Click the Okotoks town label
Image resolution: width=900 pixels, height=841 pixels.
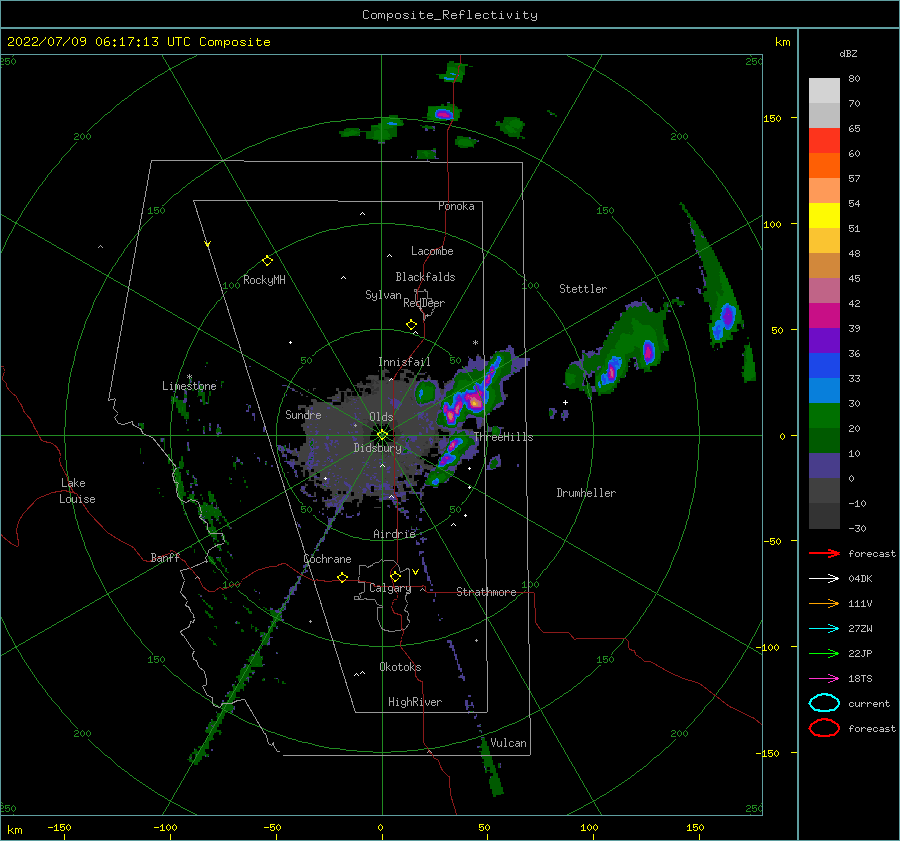click(400, 667)
